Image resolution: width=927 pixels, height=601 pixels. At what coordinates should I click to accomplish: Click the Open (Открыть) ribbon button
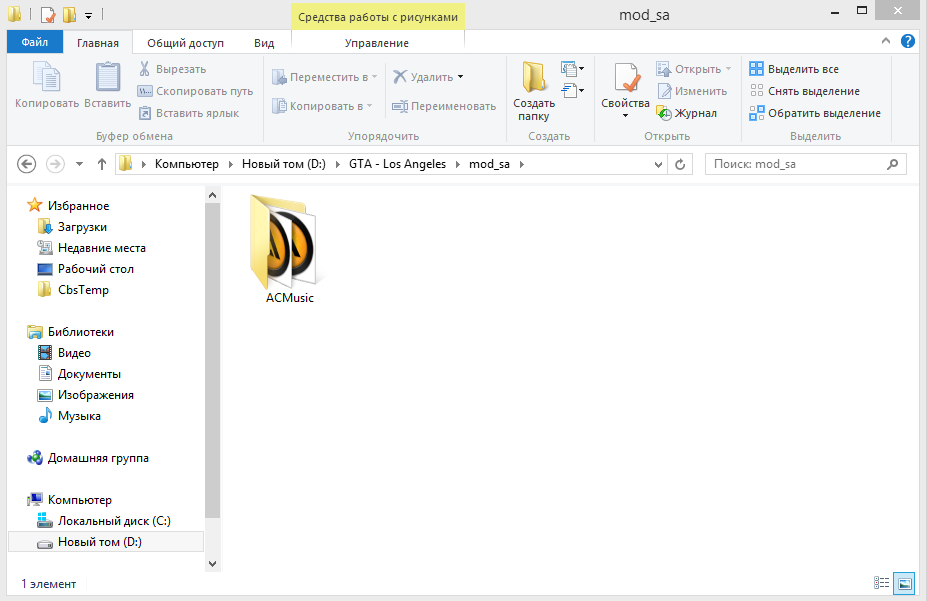[x=694, y=69]
